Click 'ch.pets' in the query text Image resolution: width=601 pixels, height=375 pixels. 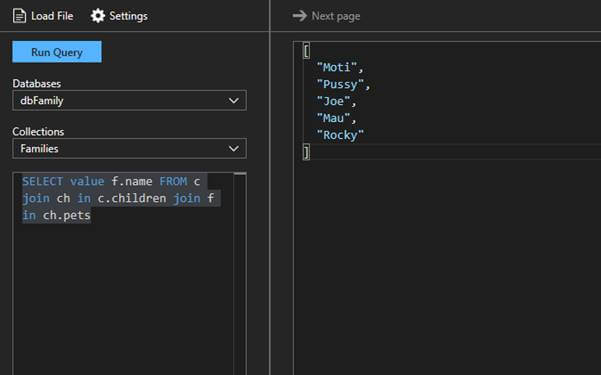click(x=67, y=215)
